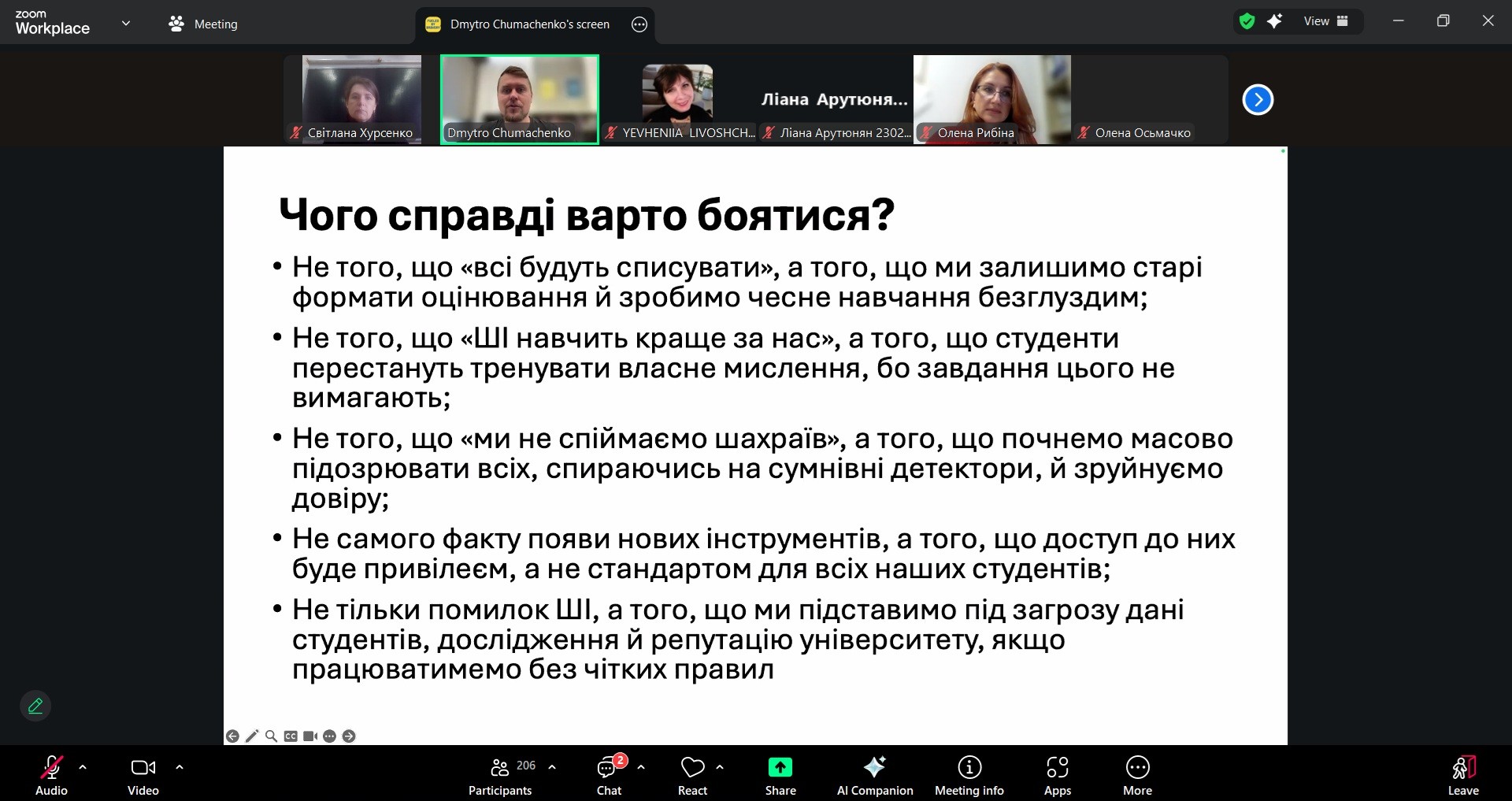1512x801 pixels.
Task: Open the View layout options
Action: [x=1325, y=21]
